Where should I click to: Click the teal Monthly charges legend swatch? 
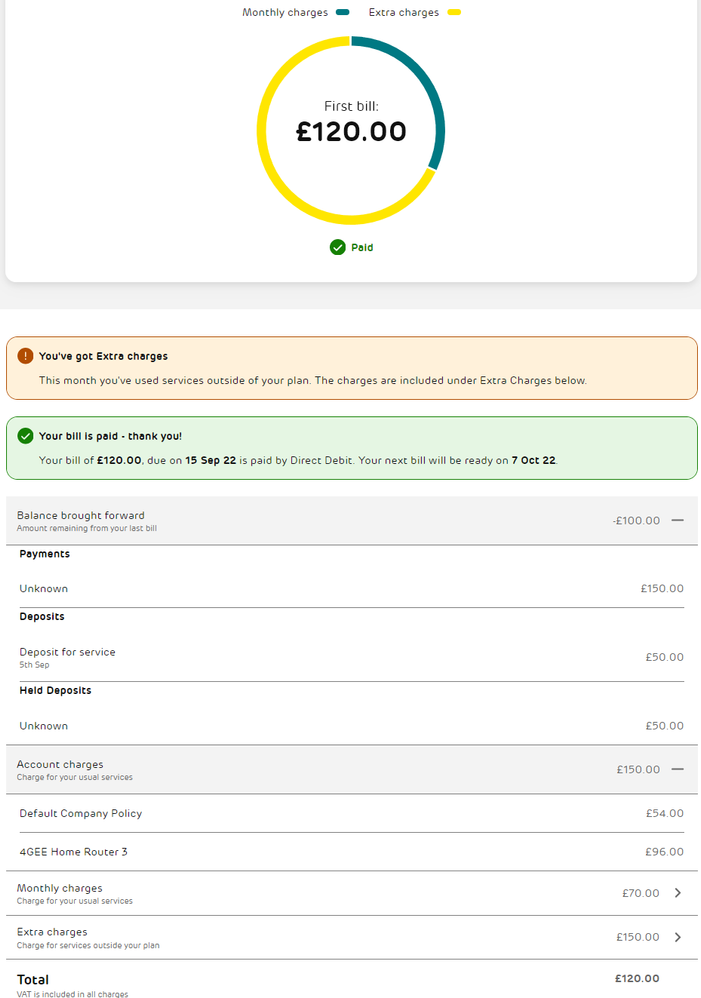343,13
